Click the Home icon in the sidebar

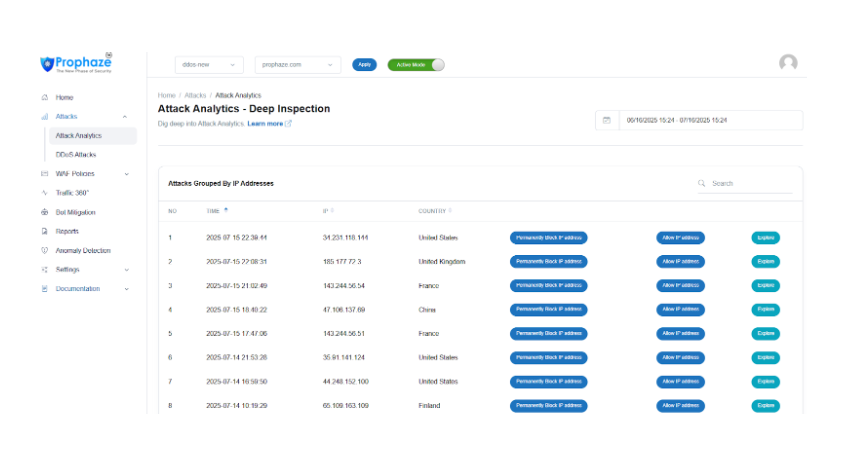(45, 97)
